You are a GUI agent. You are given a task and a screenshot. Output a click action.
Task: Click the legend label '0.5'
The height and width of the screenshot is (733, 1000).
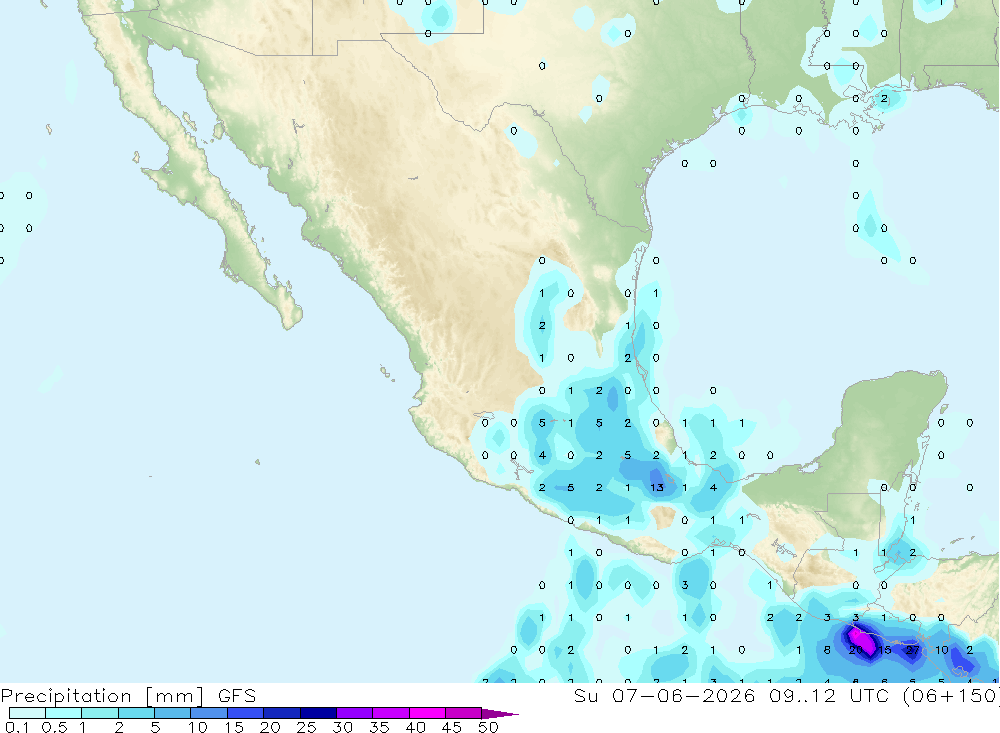[x=54, y=727]
